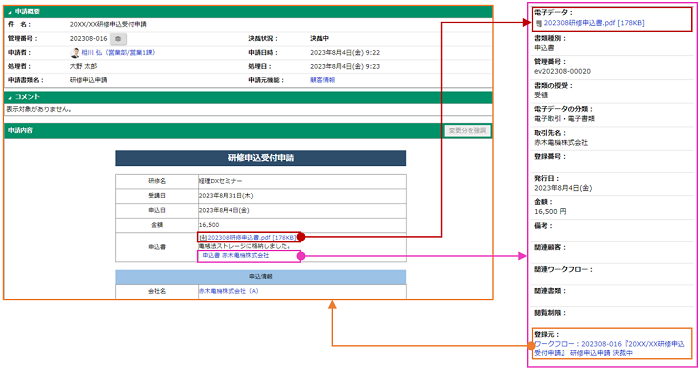Click the applicant avatar photo icon

75,53
